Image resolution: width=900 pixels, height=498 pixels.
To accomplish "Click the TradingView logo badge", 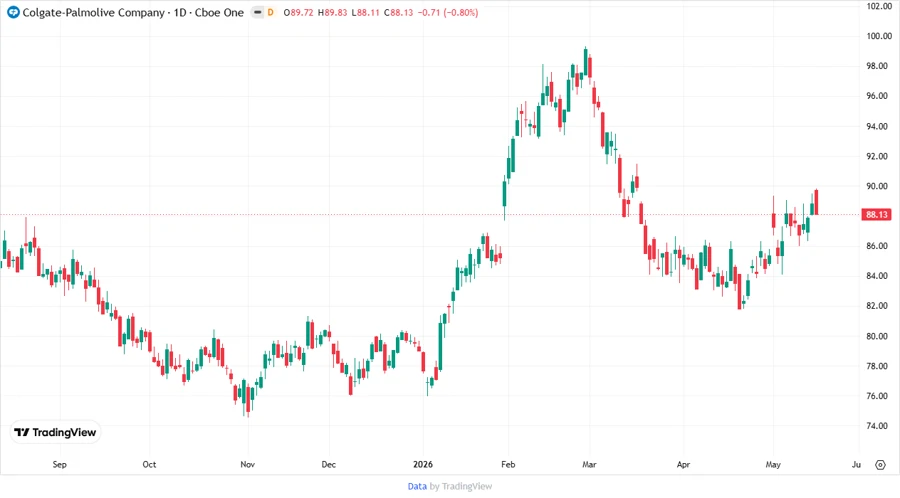I will point(55,433).
